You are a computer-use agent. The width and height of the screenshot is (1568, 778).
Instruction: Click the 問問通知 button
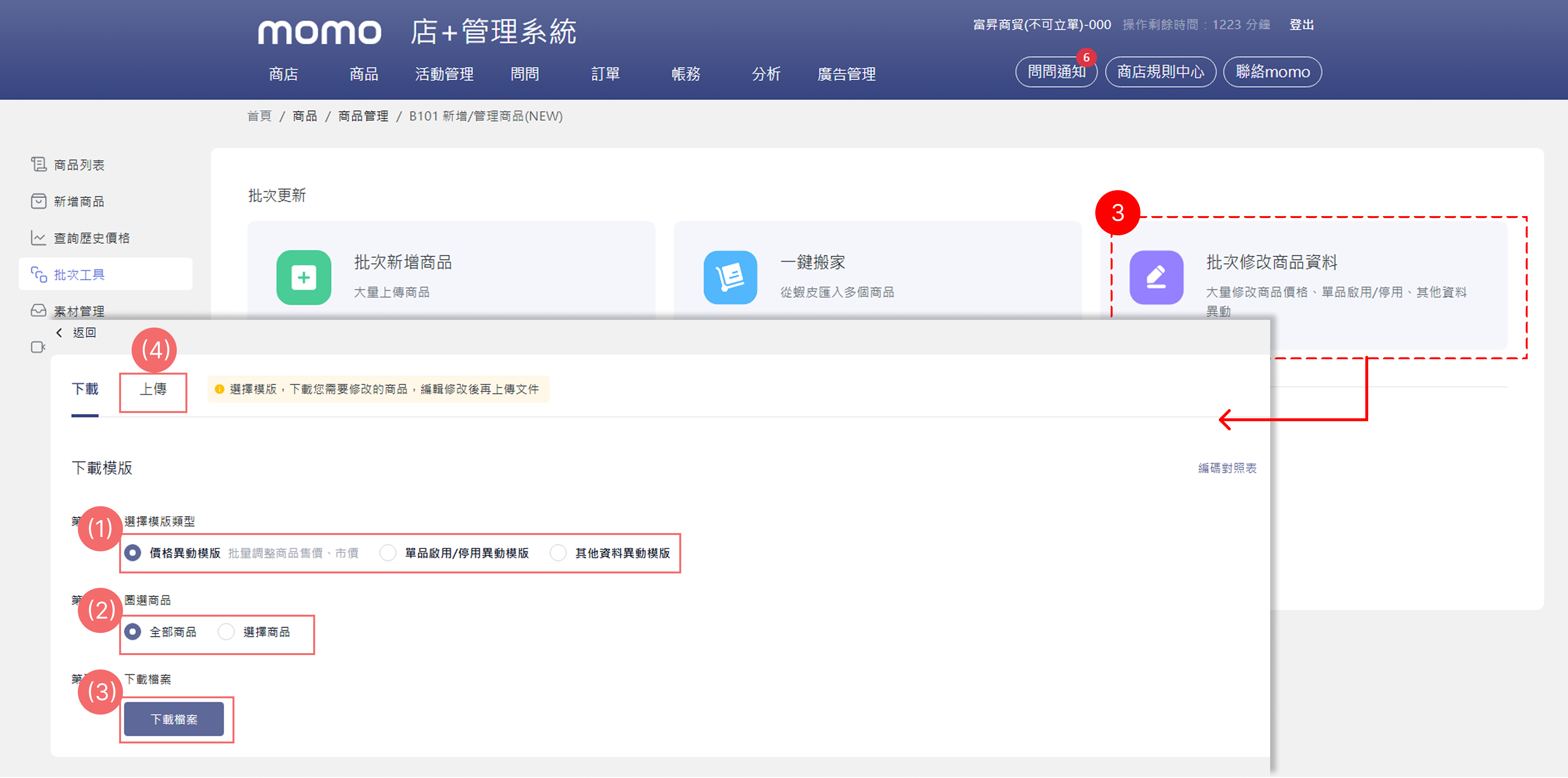(1057, 72)
